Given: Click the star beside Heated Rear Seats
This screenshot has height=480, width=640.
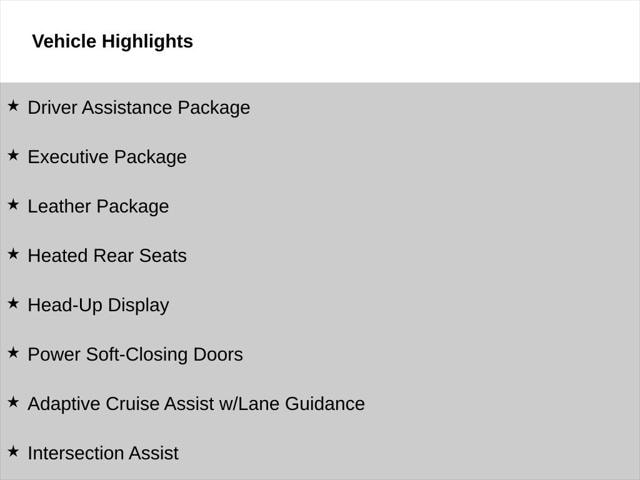Looking at the screenshot, I should [x=13, y=254].
